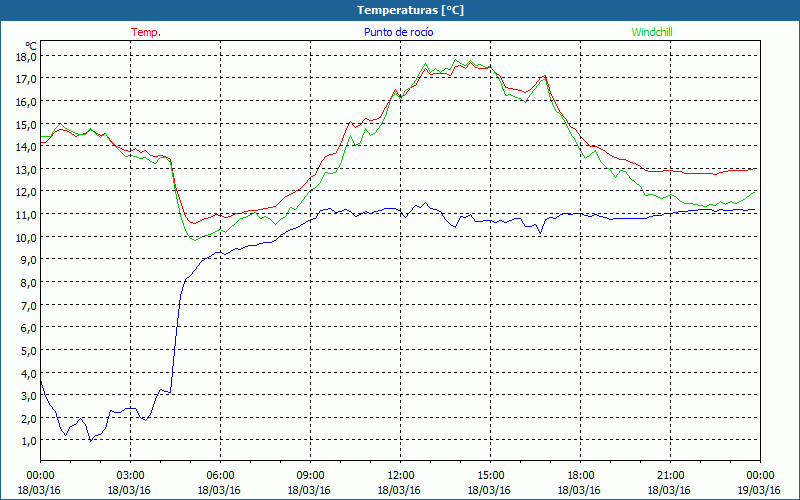Image resolution: width=800 pixels, height=500 pixels.
Task: Click the 10,0 y-axis label
Action: pos(26,237)
